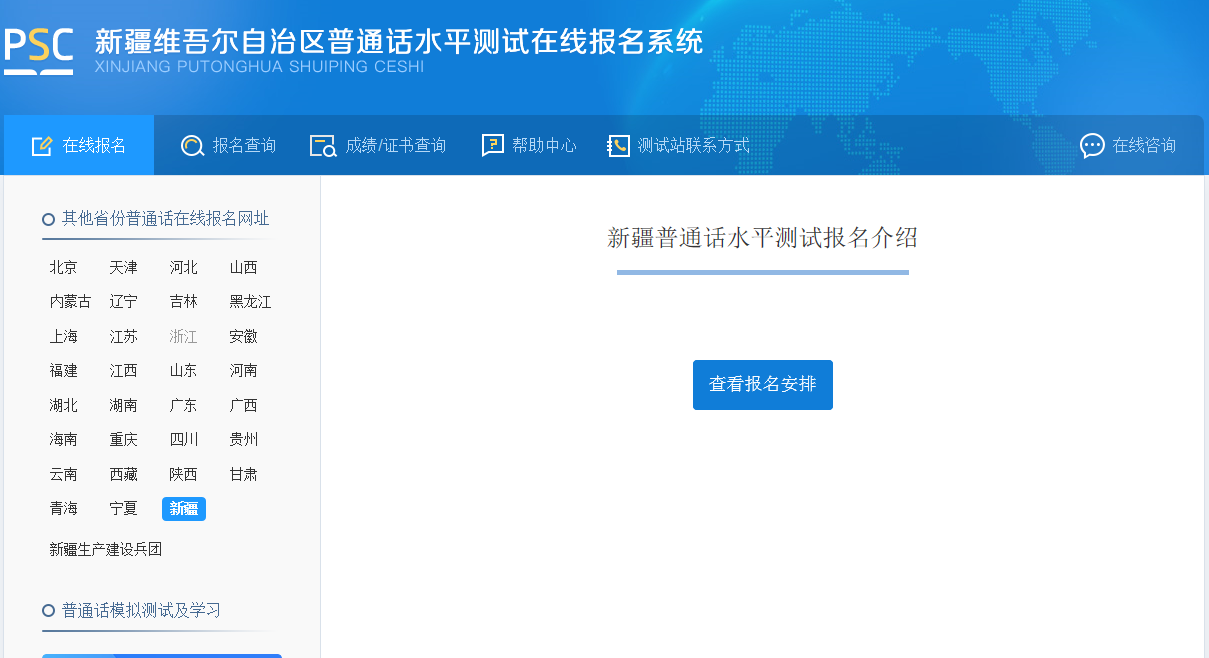Image resolution: width=1209 pixels, height=658 pixels.
Task: Click the 帮助中心 question mark icon
Action: coord(492,146)
